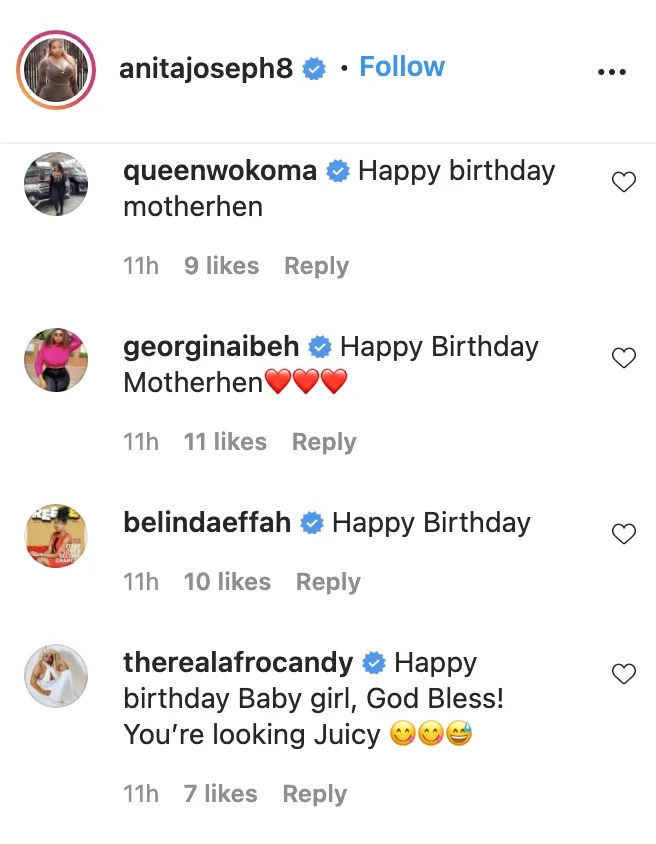Like georginaibeh's comment with the heart
Image resolution: width=656 pixels, height=844 pixels.
pos(624,358)
